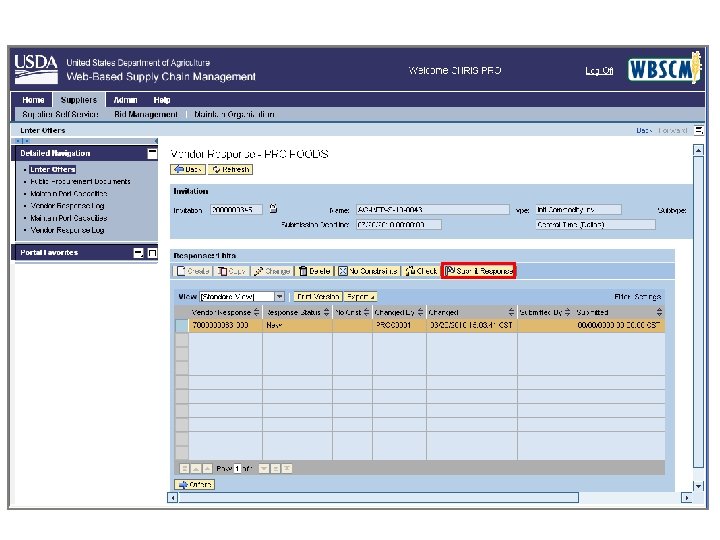The image size is (720, 540).
Task: Open the Home tab
Action: (x=33, y=100)
